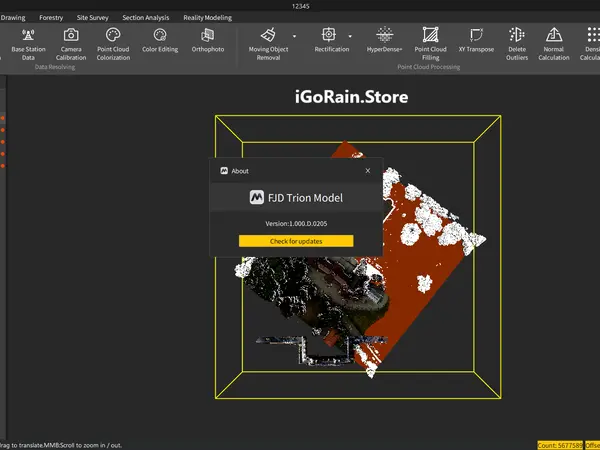Switch to the Forestry tab

click(x=51, y=18)
